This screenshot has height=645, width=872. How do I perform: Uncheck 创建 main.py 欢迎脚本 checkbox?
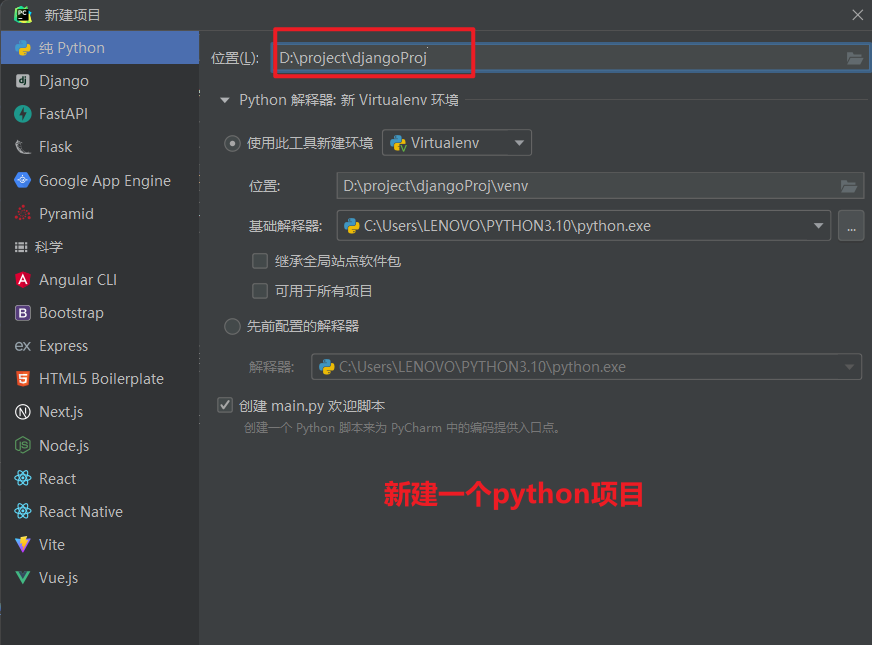pyautogui.click(x=225, y=405)
